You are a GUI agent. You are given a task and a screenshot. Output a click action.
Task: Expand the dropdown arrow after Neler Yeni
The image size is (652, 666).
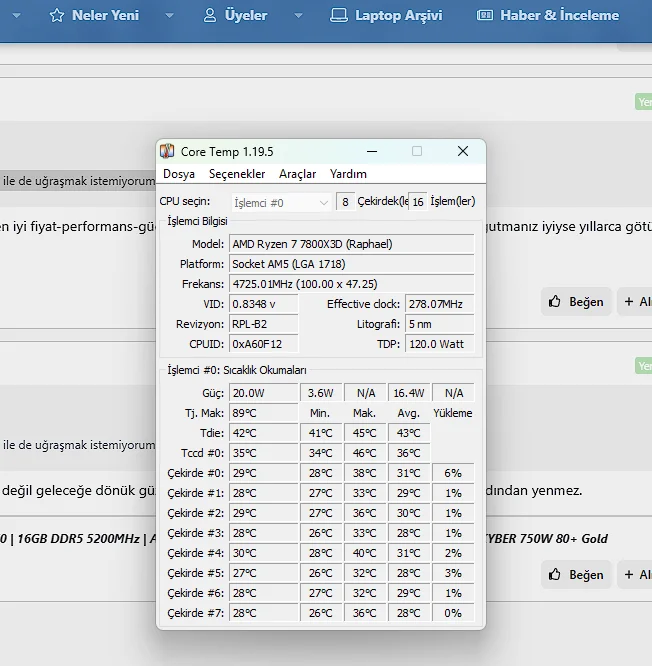169,16
